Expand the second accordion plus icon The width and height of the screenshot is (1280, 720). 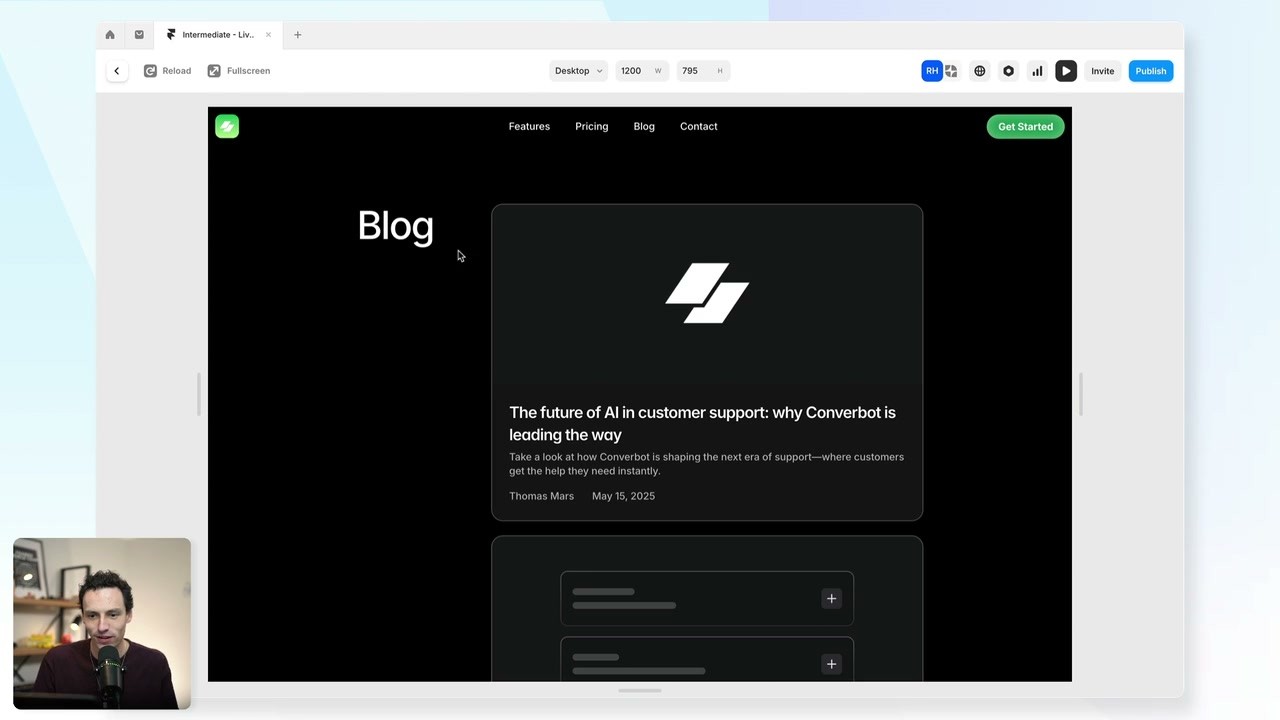[x=831, y=664]
